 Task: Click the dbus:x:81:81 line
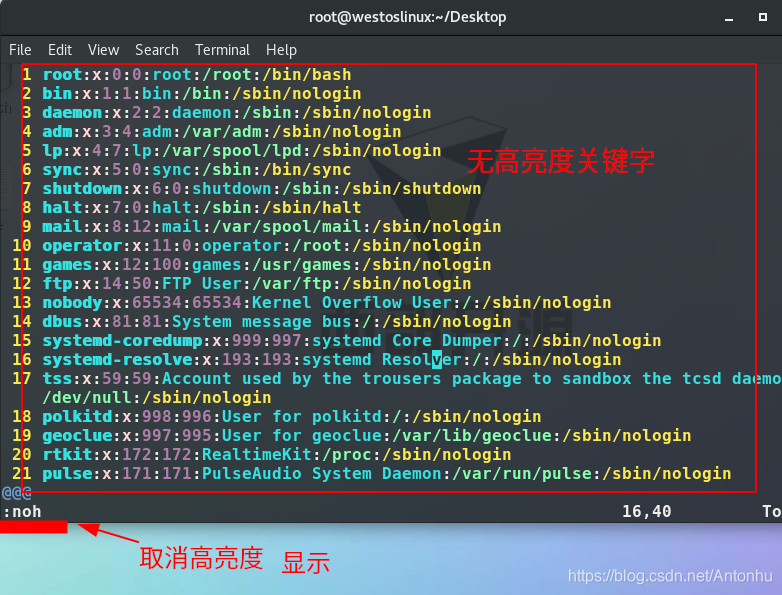276,321
